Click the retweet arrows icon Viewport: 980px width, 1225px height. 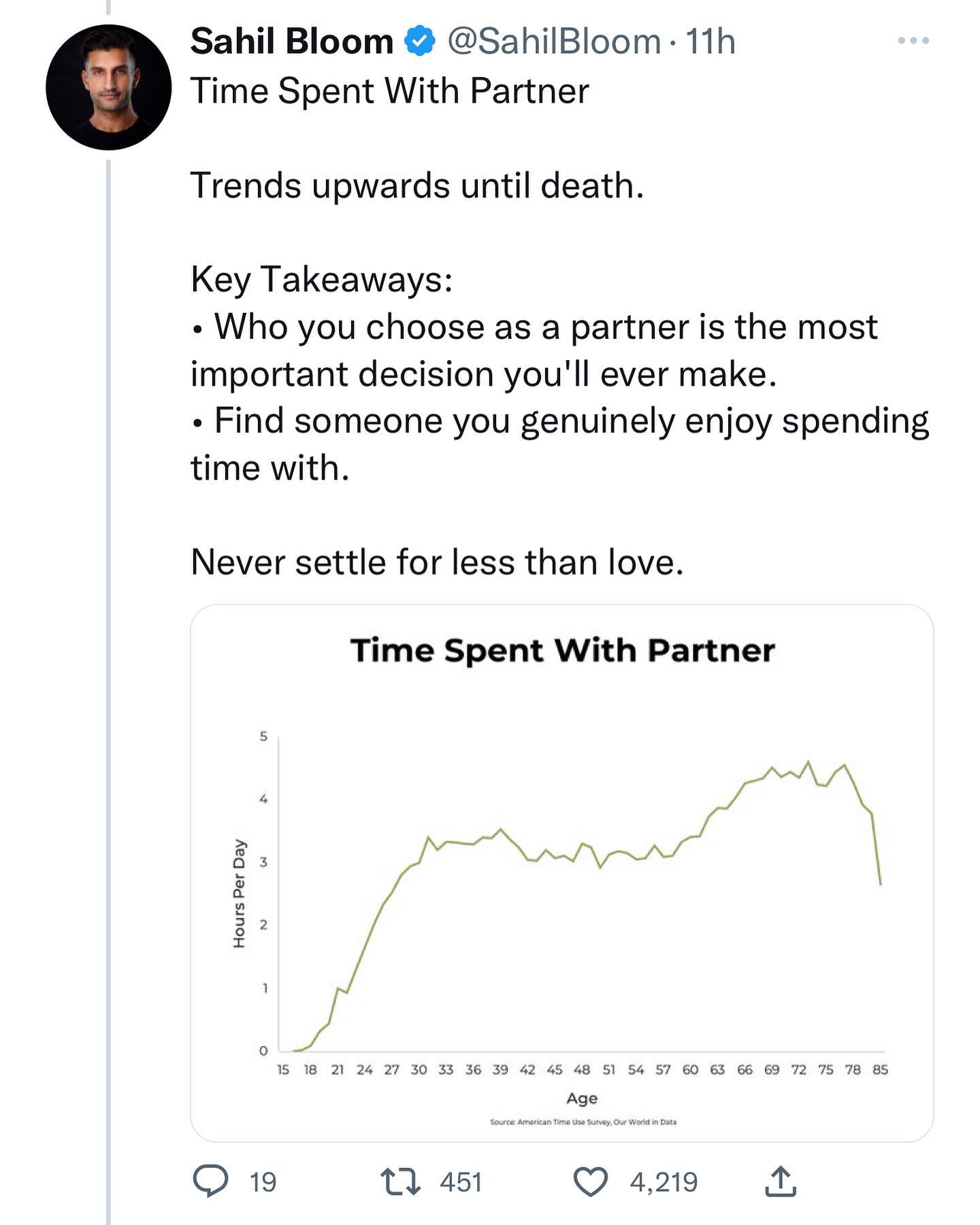pos(400,1182)
